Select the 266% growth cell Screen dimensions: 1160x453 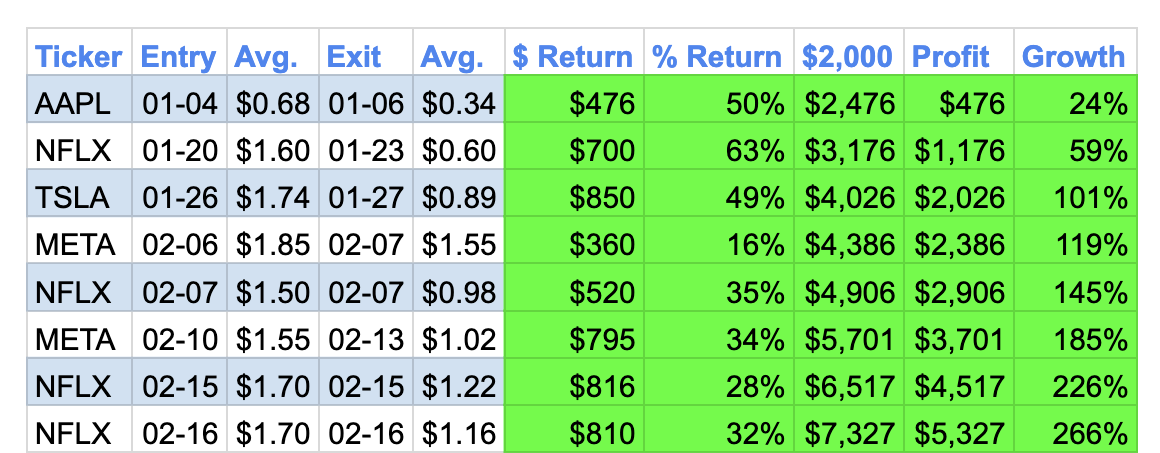coord(1092,434)
